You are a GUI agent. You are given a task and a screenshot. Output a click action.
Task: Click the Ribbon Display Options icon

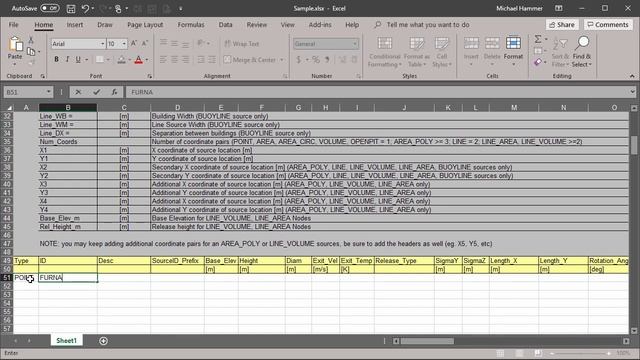coord(559,8)
